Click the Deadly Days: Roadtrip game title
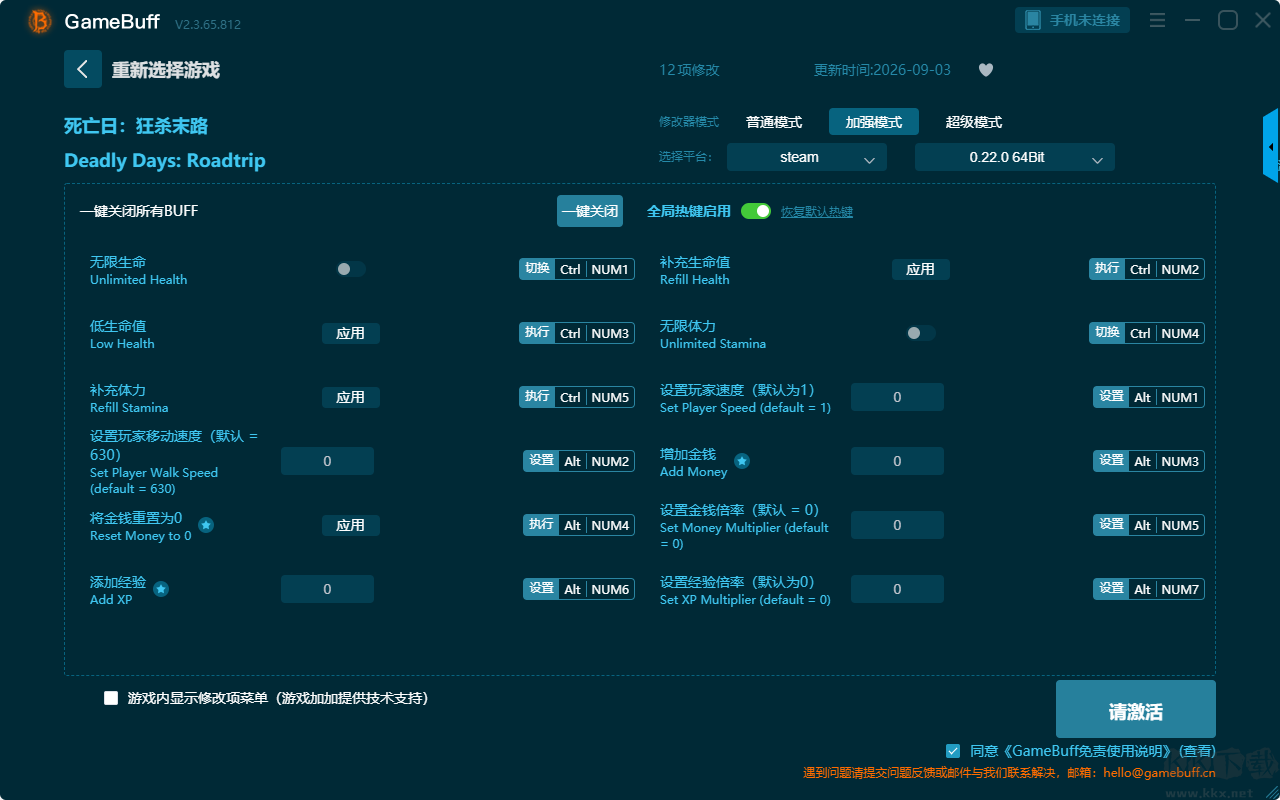1280x800 pixels. (x=165, y=161)
